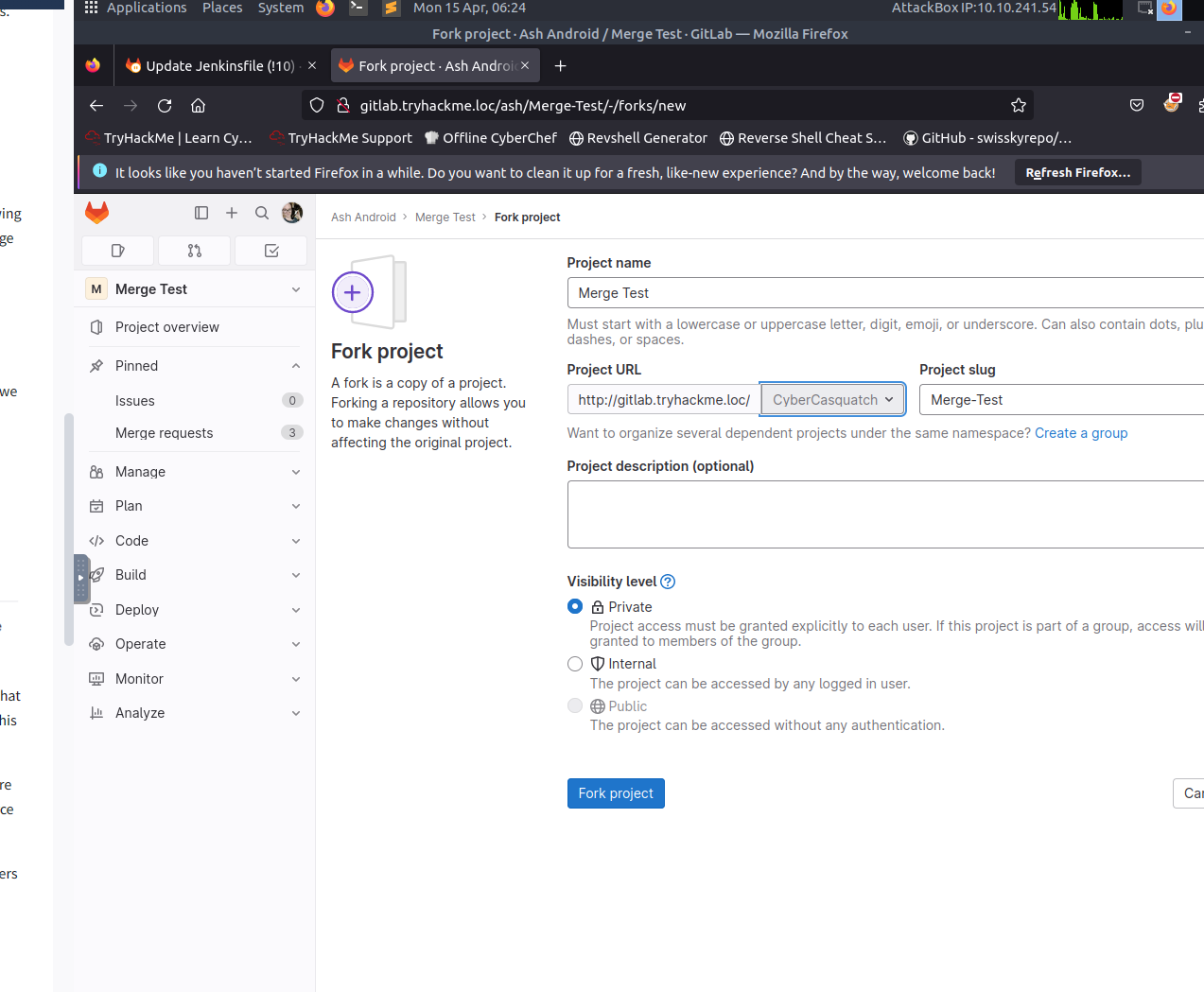The height and width of the screenshot is (992, 1204).
Task: Close the Update Jenkinsfile tab
Action: click(312, 66)
